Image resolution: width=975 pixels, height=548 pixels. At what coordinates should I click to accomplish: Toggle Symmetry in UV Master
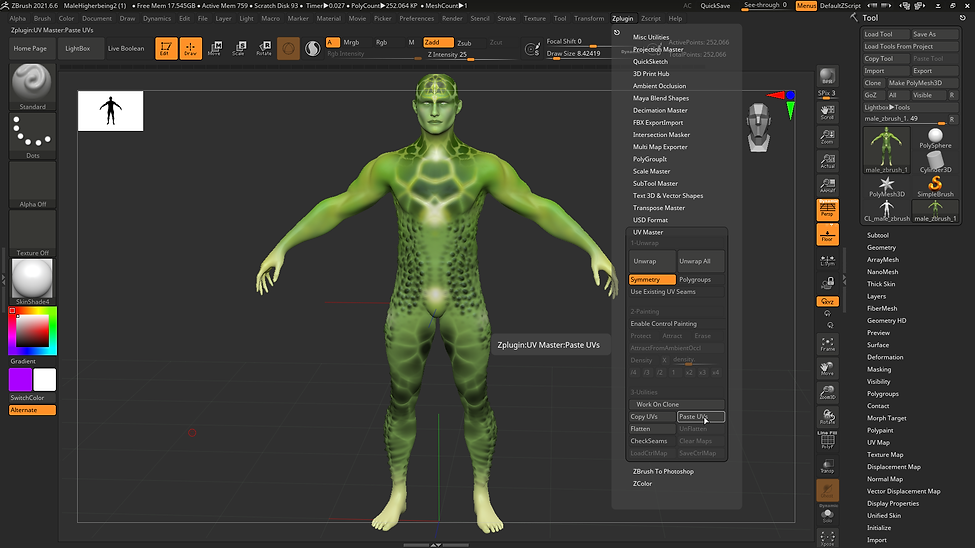(652, 279)
